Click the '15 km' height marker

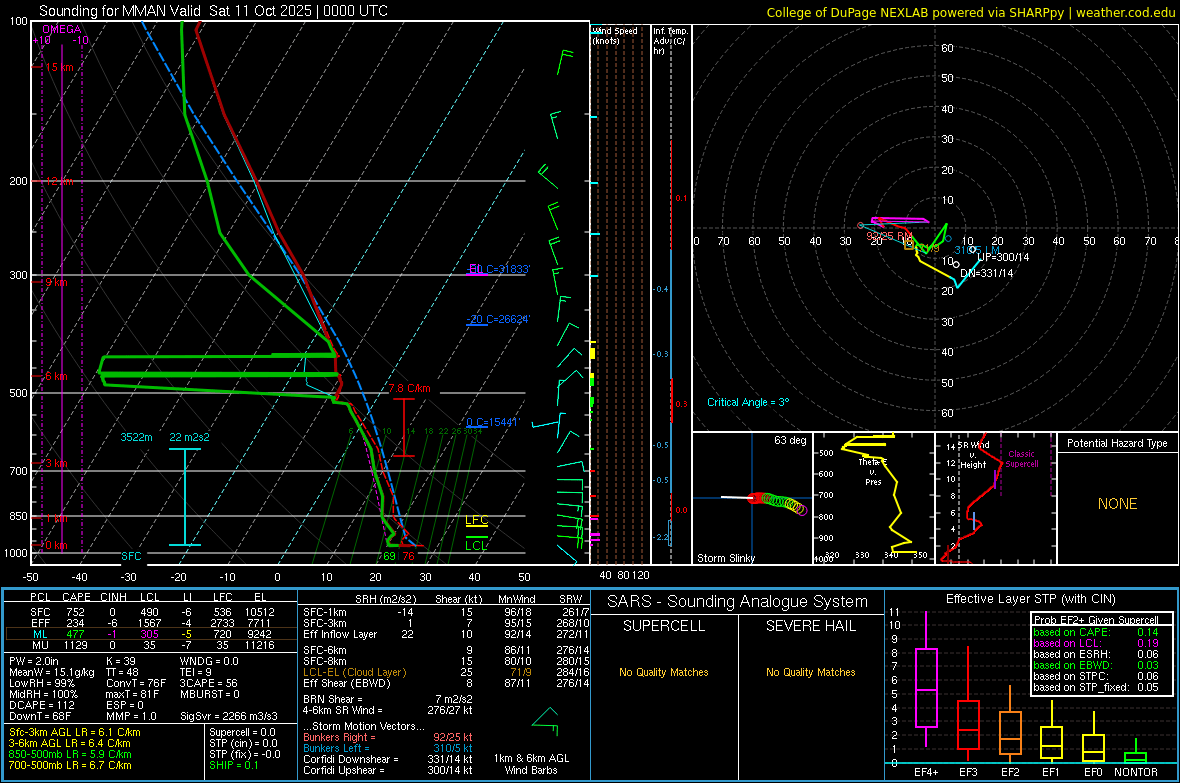(59, 67)
